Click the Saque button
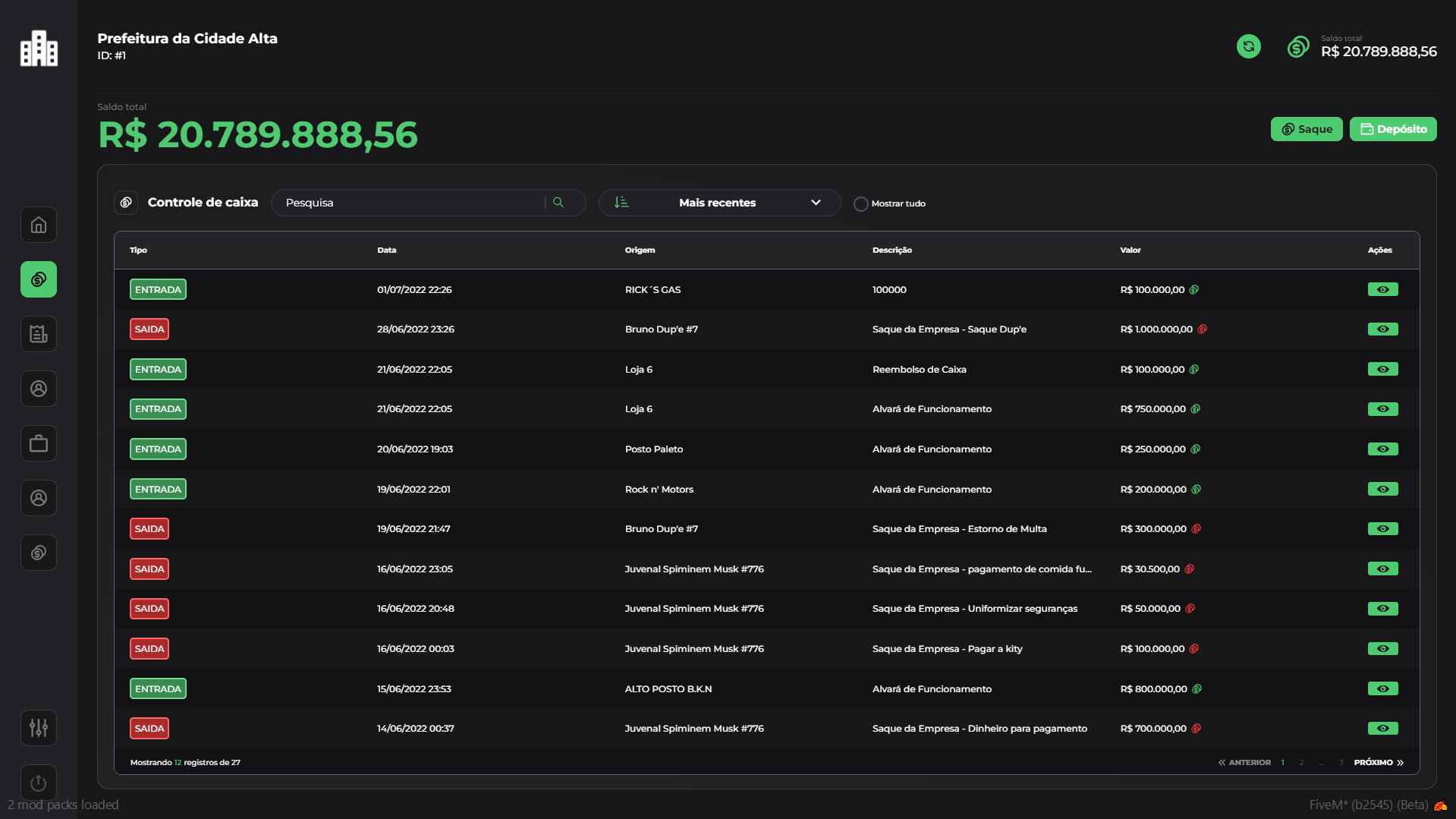 click(1307, 129)
